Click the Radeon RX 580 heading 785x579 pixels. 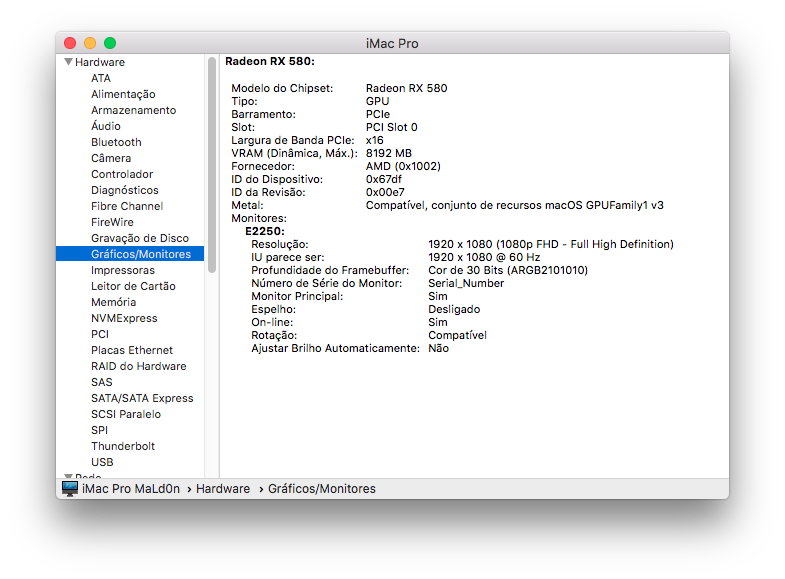tap(269, 61)
